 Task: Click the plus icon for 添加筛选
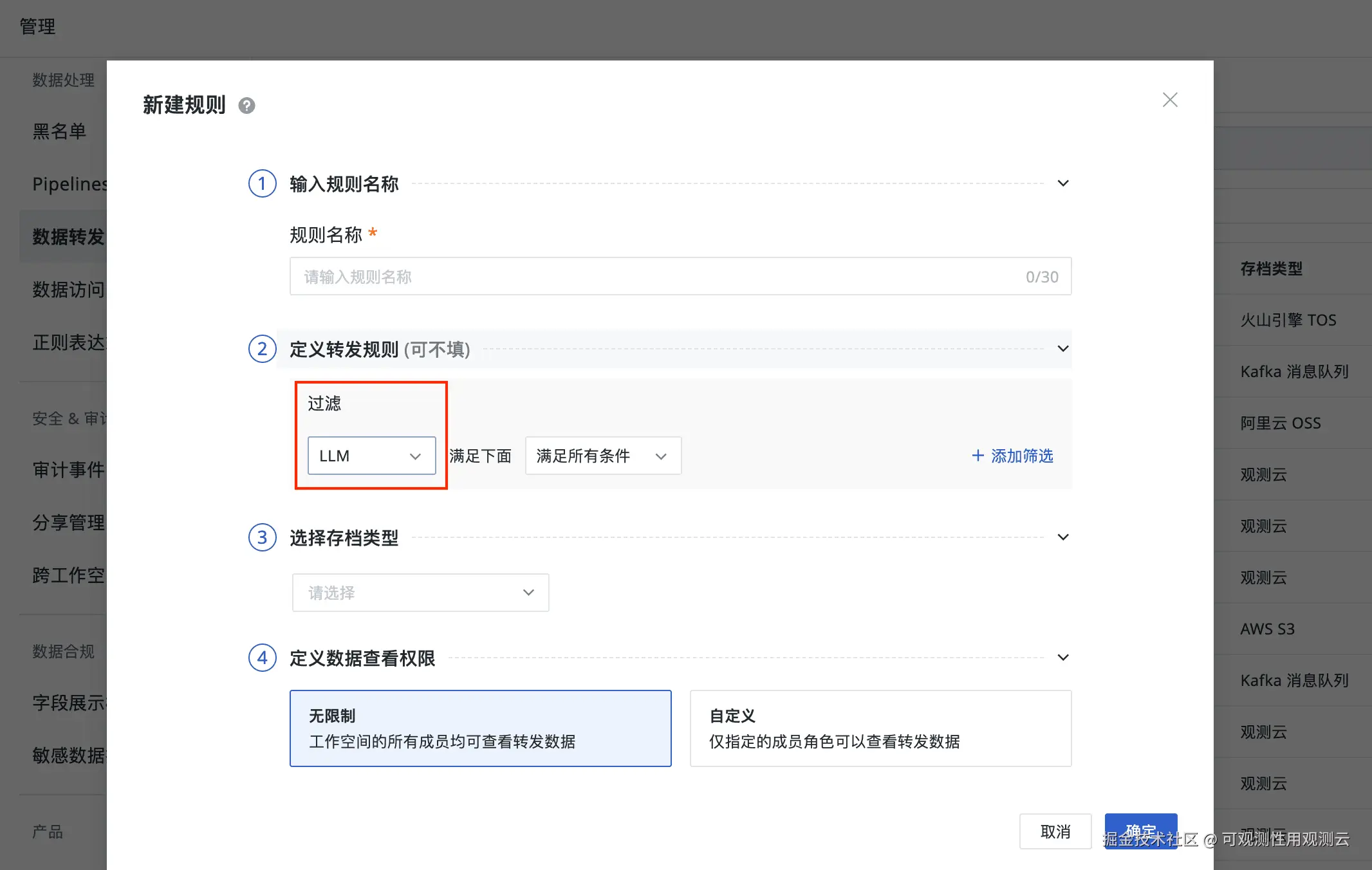[978, 456]
